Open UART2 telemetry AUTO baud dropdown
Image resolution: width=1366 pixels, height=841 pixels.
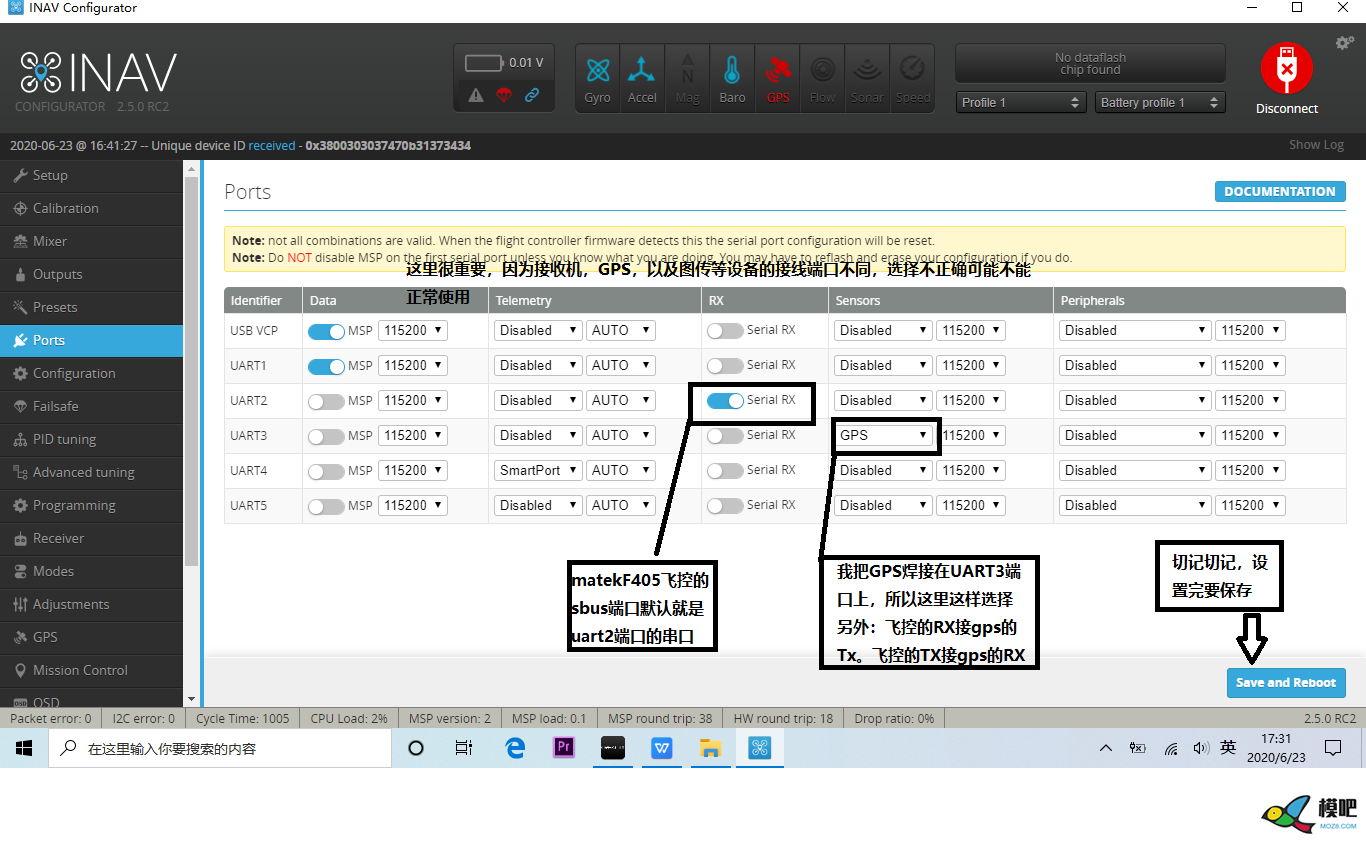coord(620,400)
